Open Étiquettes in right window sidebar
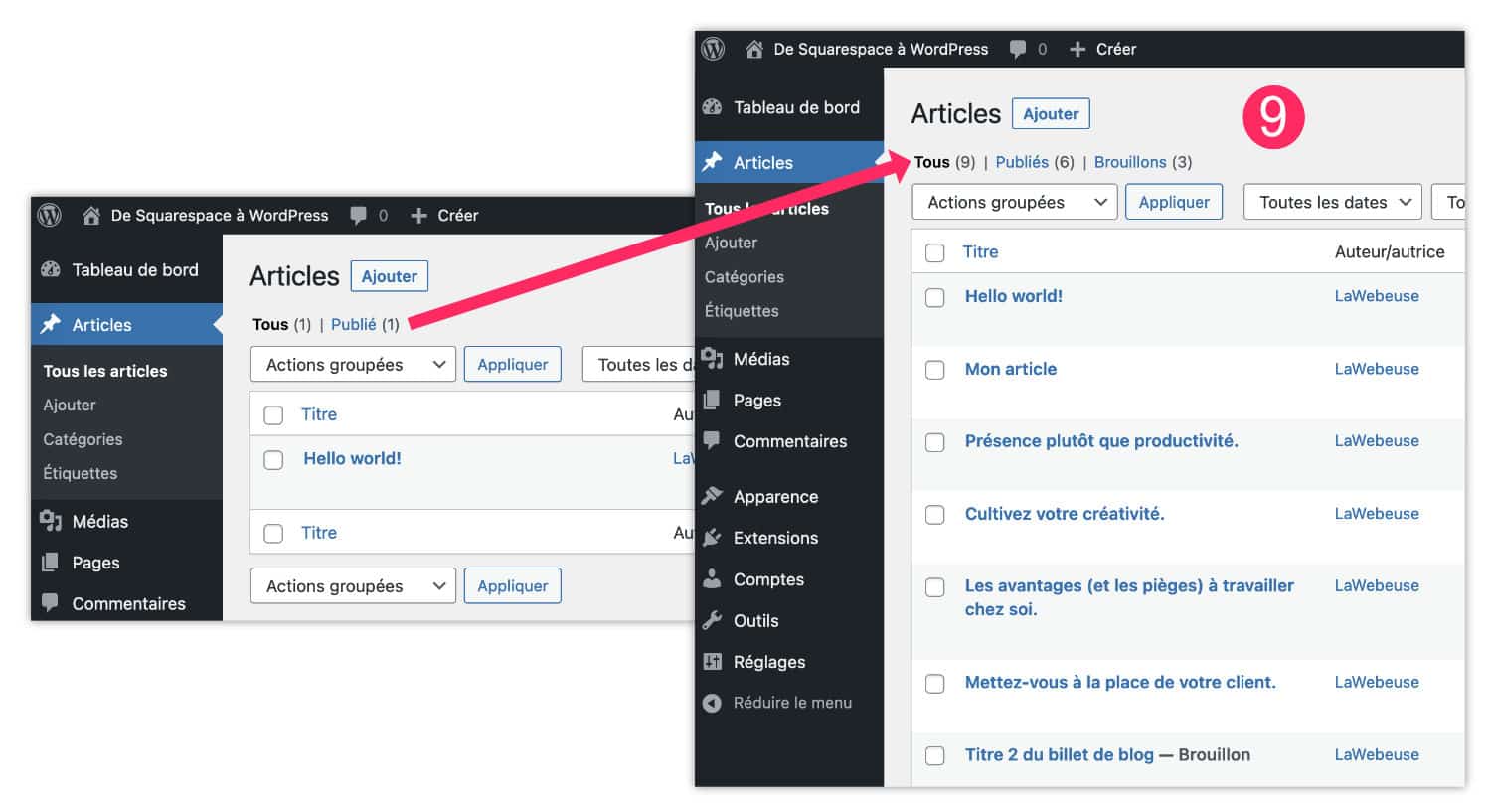This screenshot has height=812, width=1491. pos(742,311)
